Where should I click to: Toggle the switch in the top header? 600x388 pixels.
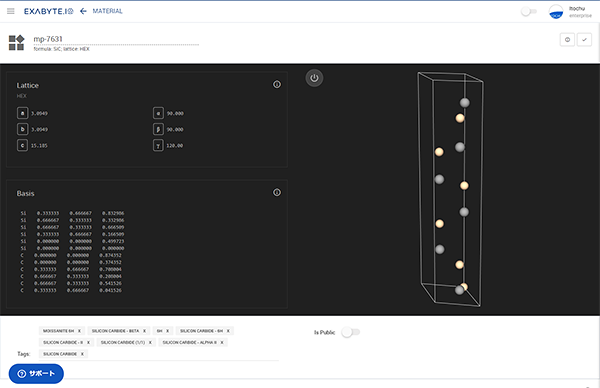pyautogui.click(x=529, y=11)
